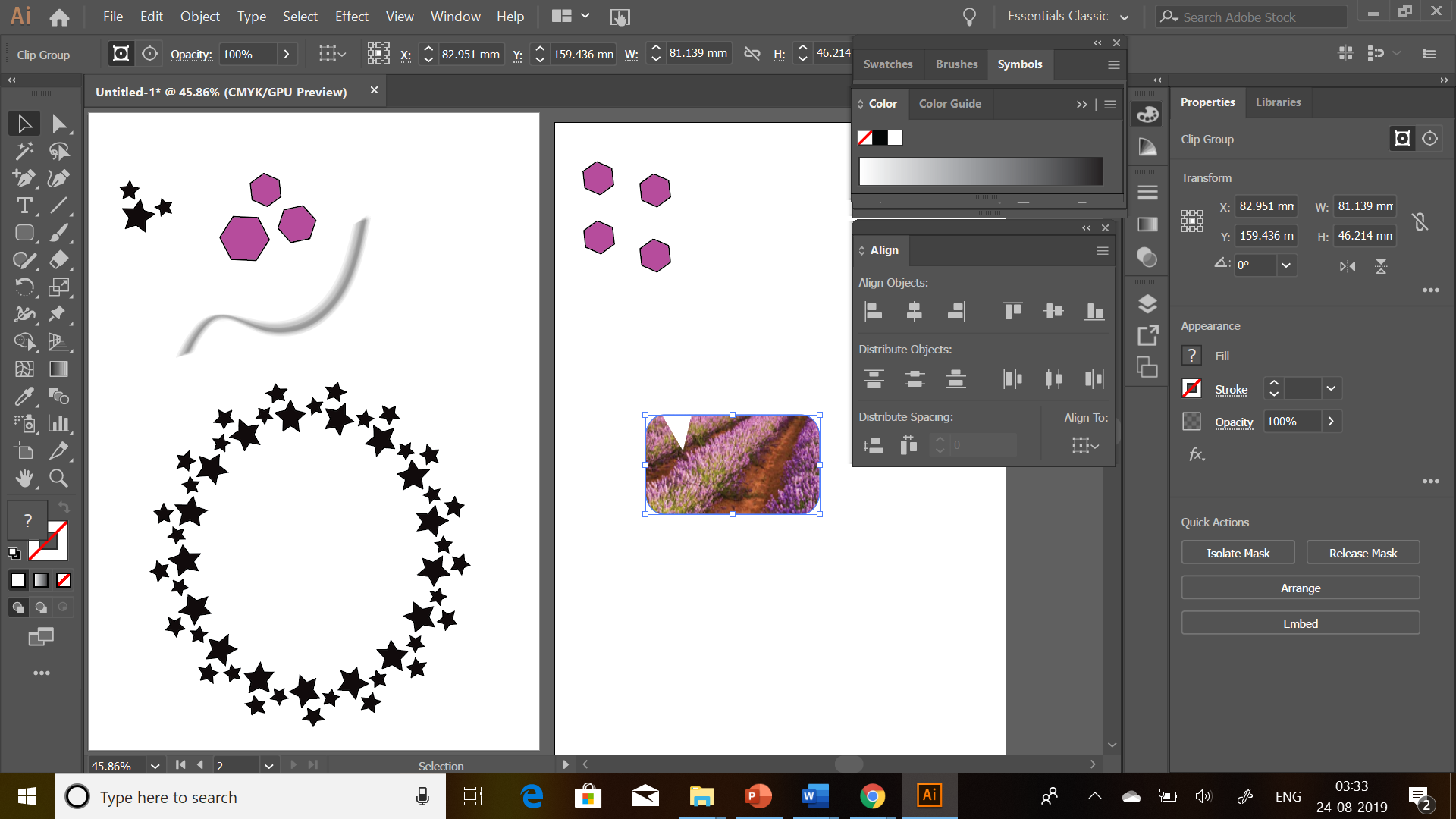Image resolution: width=1456 pixels, height=819 pixels.
Task: Select the Magic Wand tool
Action: 24,151
